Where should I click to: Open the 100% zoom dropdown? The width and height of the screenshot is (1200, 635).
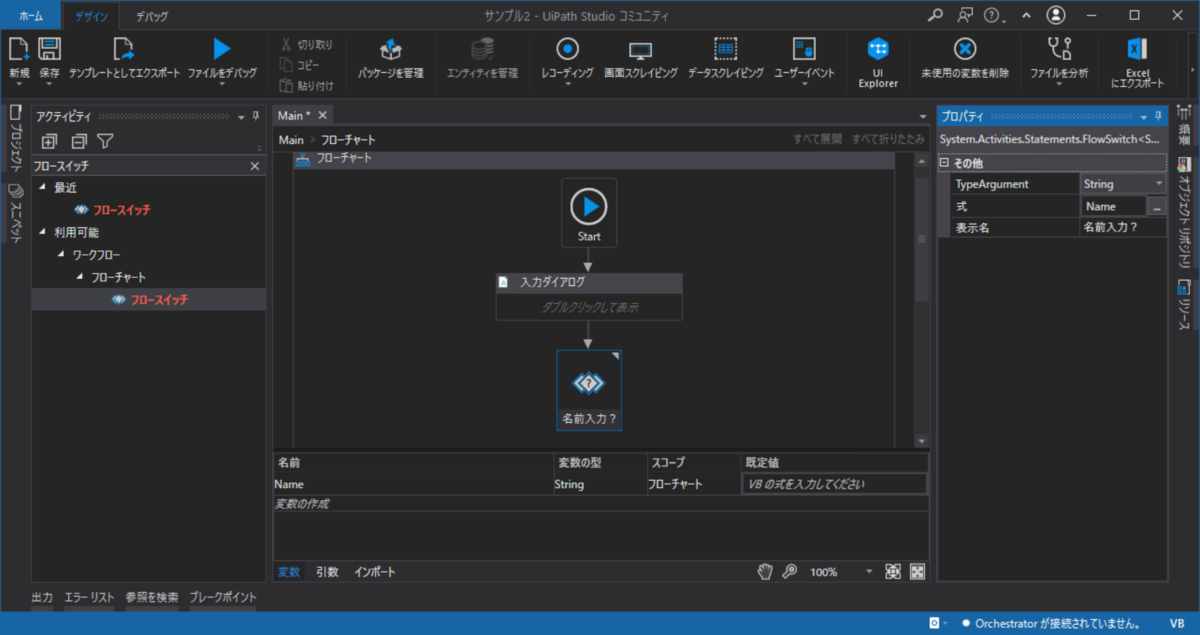867,572
